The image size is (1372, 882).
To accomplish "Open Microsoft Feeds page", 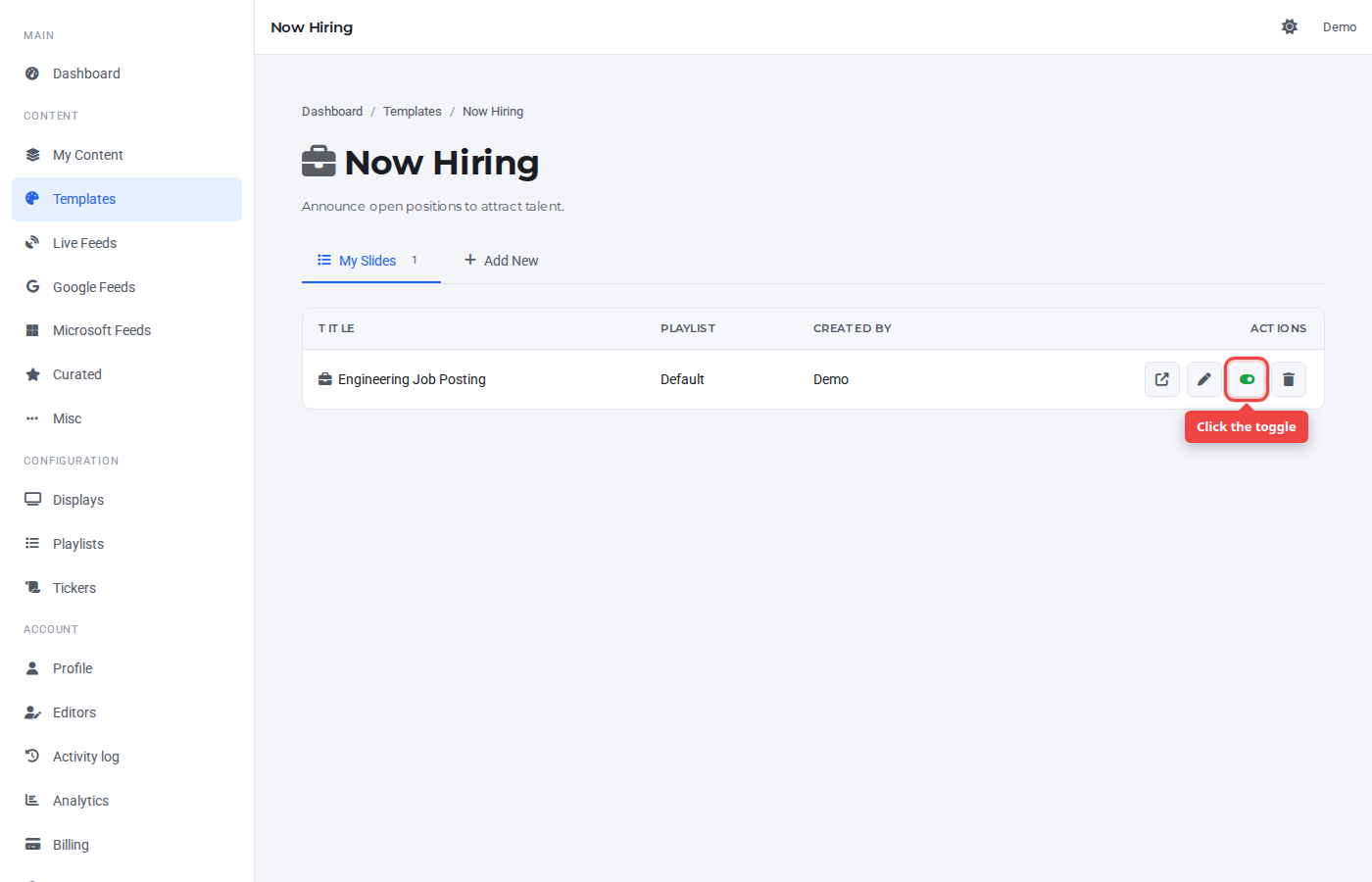I will pos(126,330).
